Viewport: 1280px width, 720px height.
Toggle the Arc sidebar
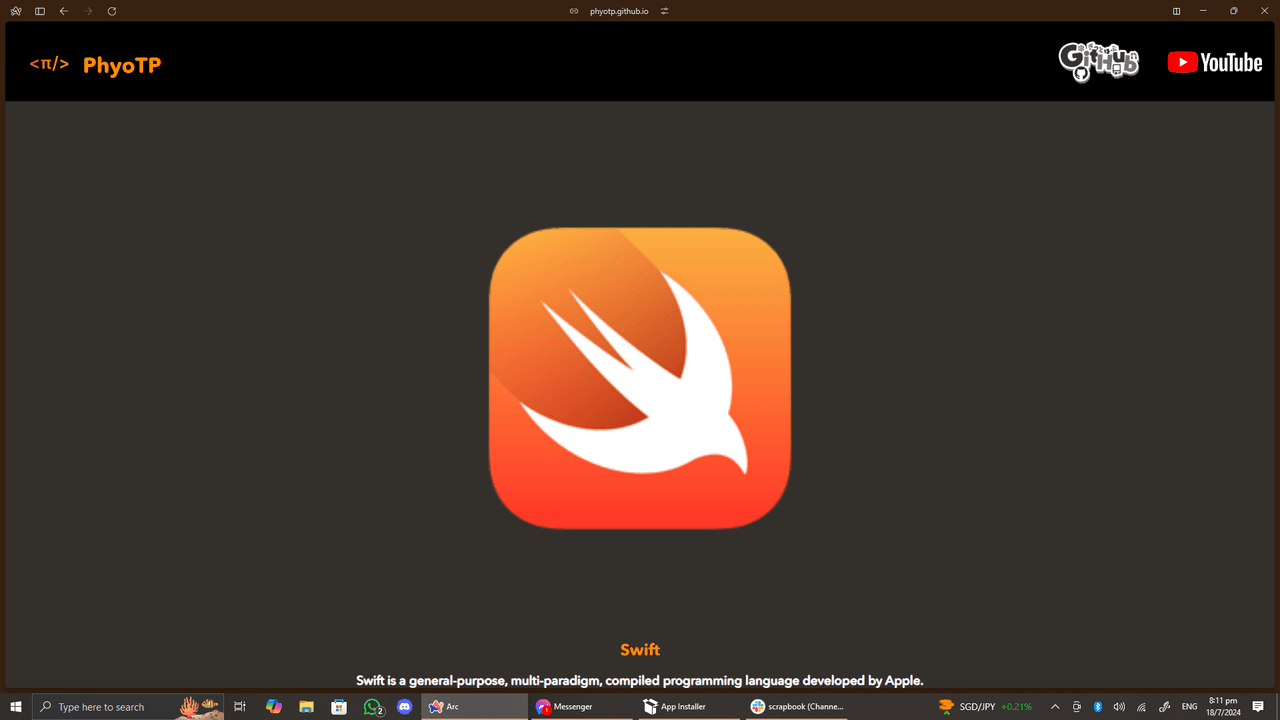(40, 11)
